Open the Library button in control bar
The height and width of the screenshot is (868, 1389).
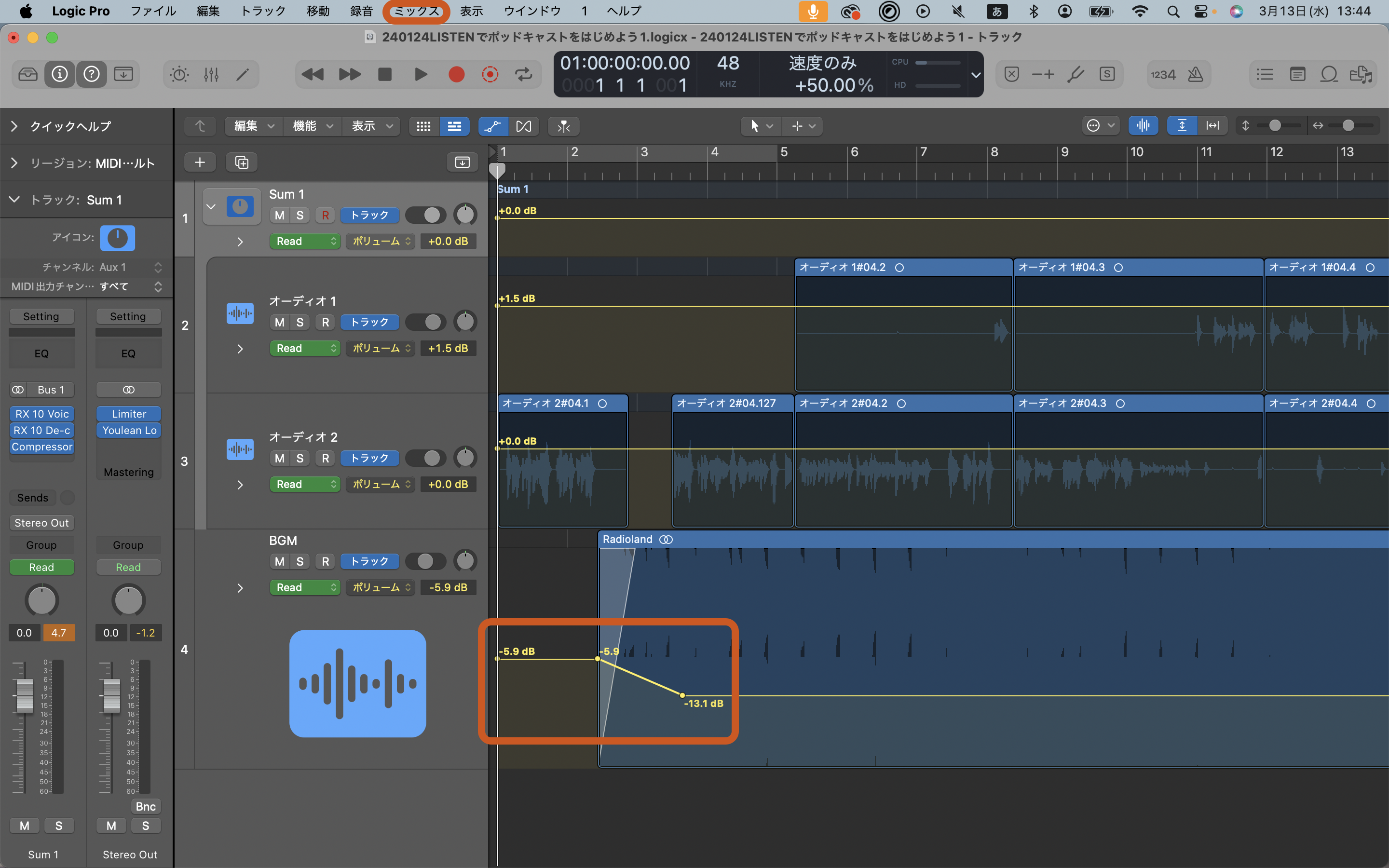[x=27, y=75]
